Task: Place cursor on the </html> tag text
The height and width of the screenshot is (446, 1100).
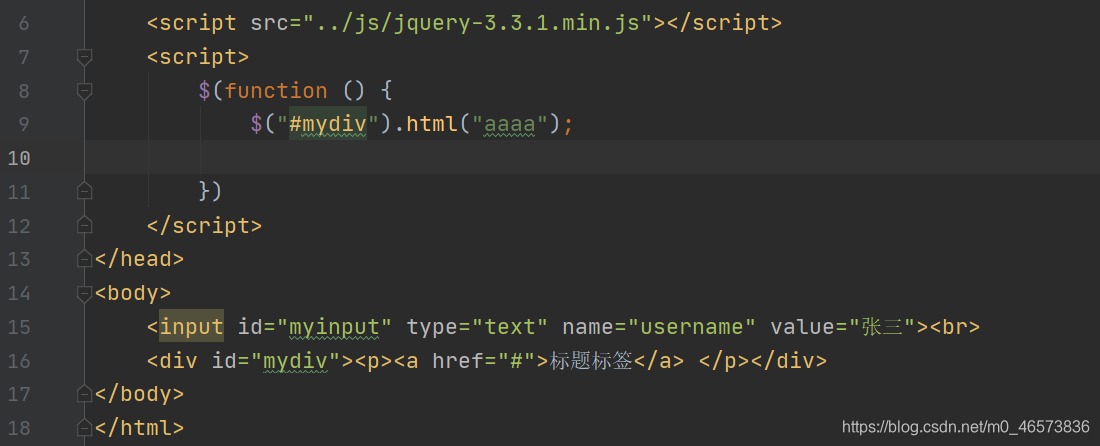Action: click(x=139, y=427)
